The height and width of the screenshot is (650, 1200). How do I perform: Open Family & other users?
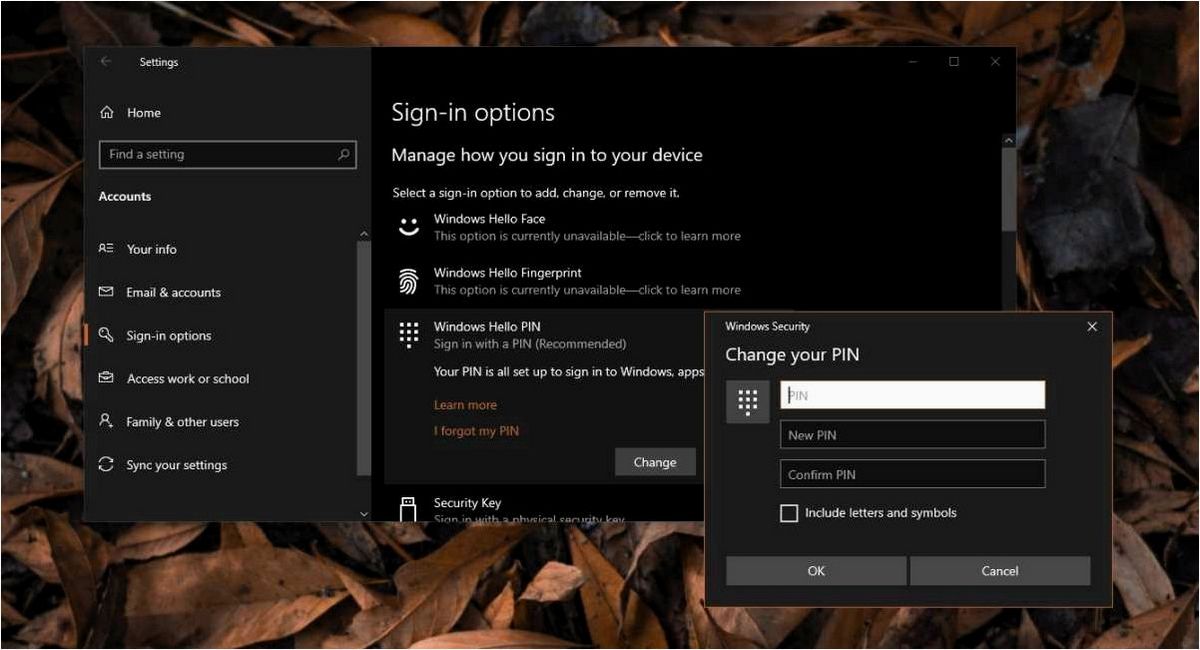182,422
